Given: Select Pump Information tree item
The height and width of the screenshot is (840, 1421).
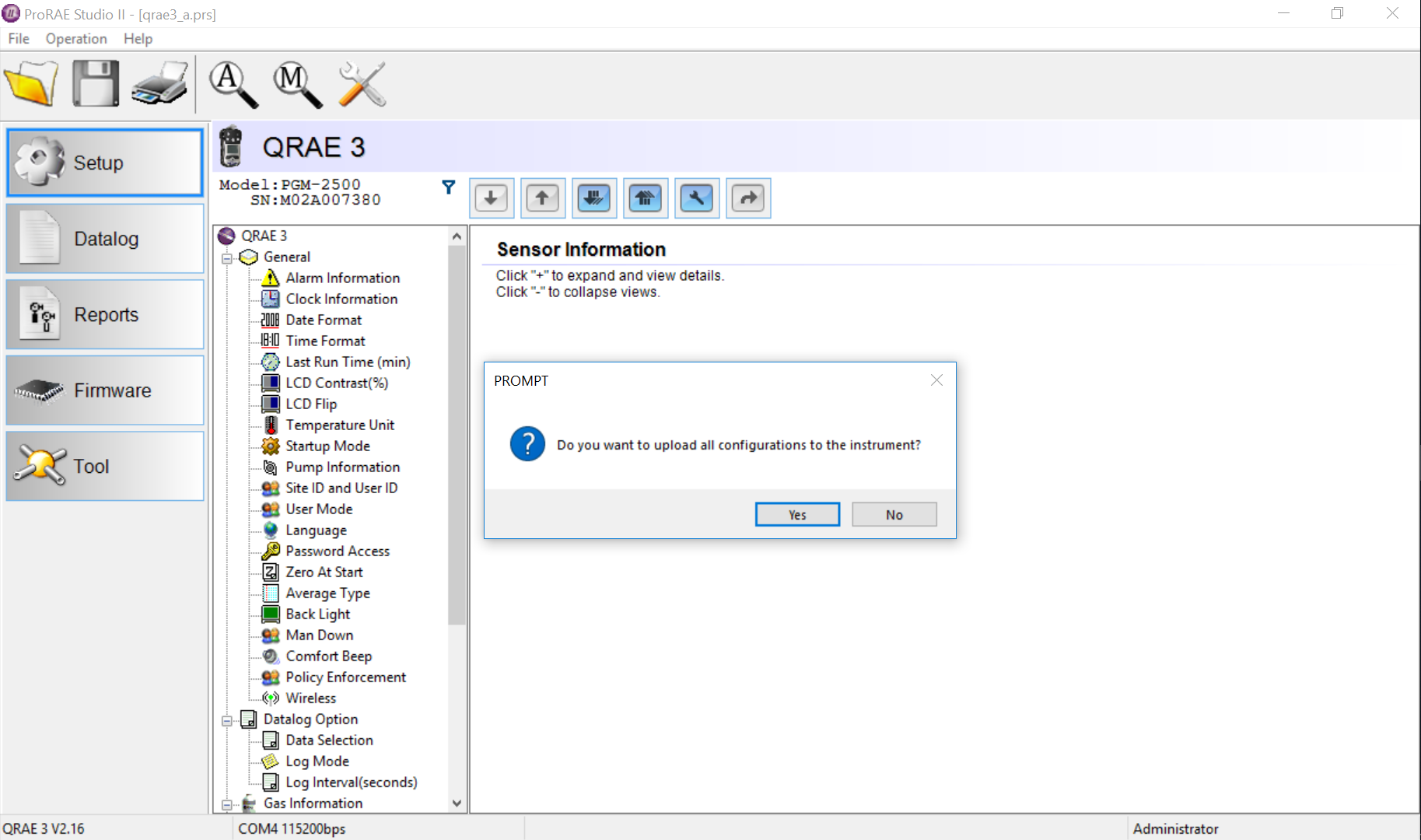Looking at the screenshot, I should pyautogui.click(x=342, y=467).
